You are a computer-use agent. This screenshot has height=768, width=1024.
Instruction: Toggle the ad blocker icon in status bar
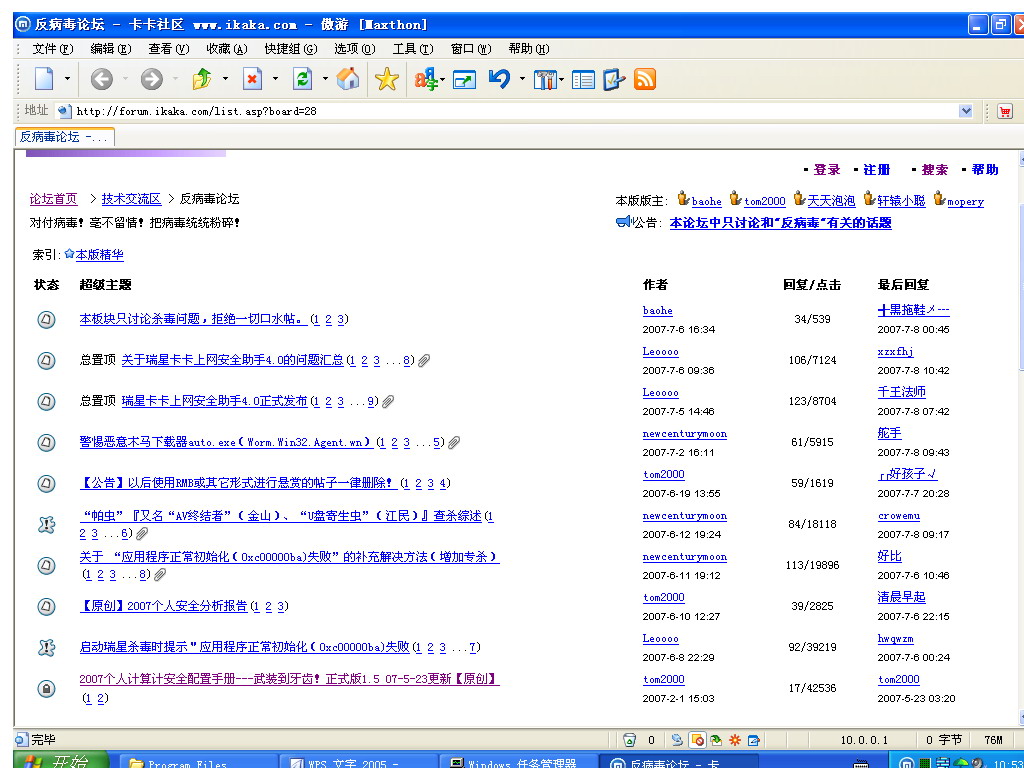(x=698, y=740)
